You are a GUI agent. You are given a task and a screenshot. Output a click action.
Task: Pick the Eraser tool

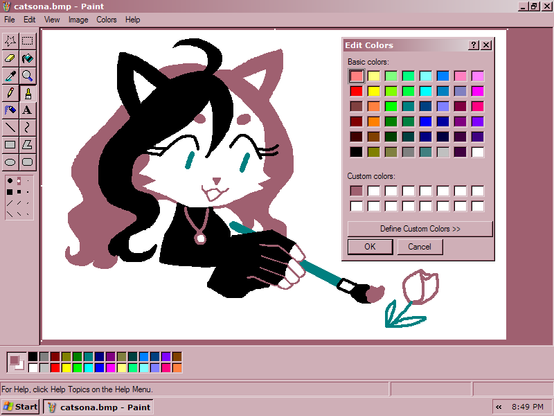pyautogui.click(x=10, y=58)
